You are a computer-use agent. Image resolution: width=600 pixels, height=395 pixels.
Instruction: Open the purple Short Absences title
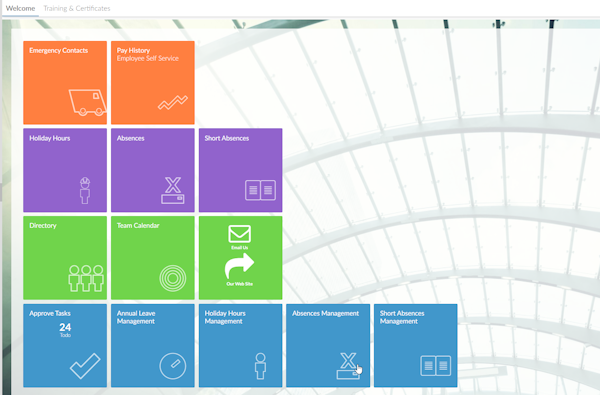(x=227, y=138)
